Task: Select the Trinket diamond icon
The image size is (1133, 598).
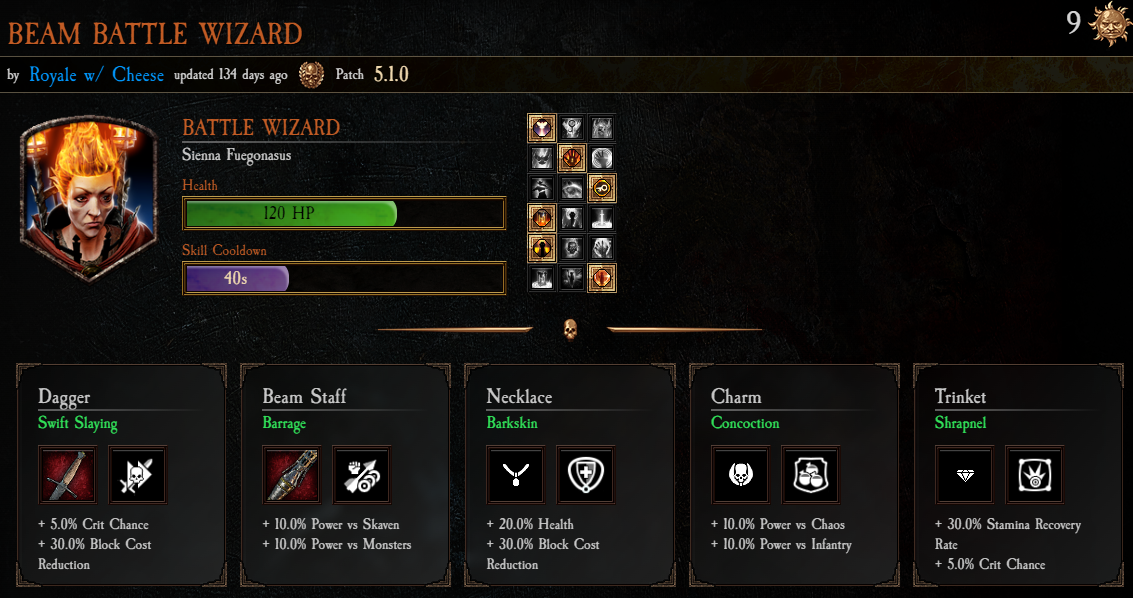Action: [x=965, y=474]
